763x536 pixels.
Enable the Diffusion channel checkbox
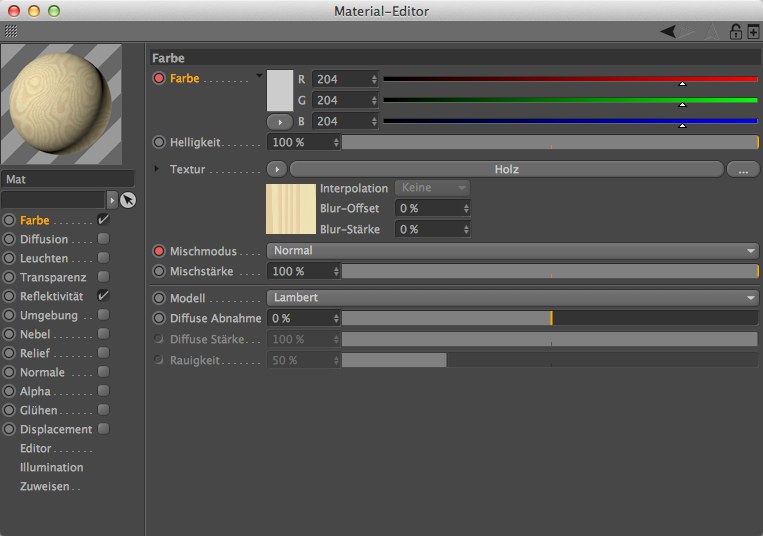[x=103, y=239]
